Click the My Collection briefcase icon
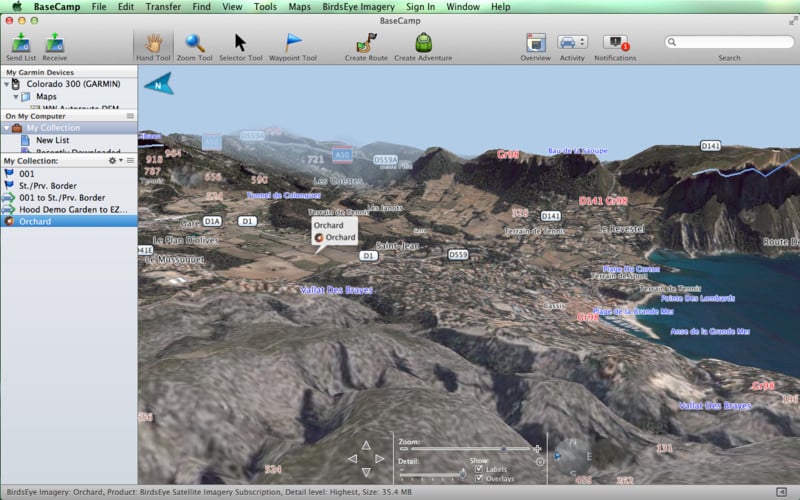The width and height of the screenshot is (800, 500). coord(17,128)
